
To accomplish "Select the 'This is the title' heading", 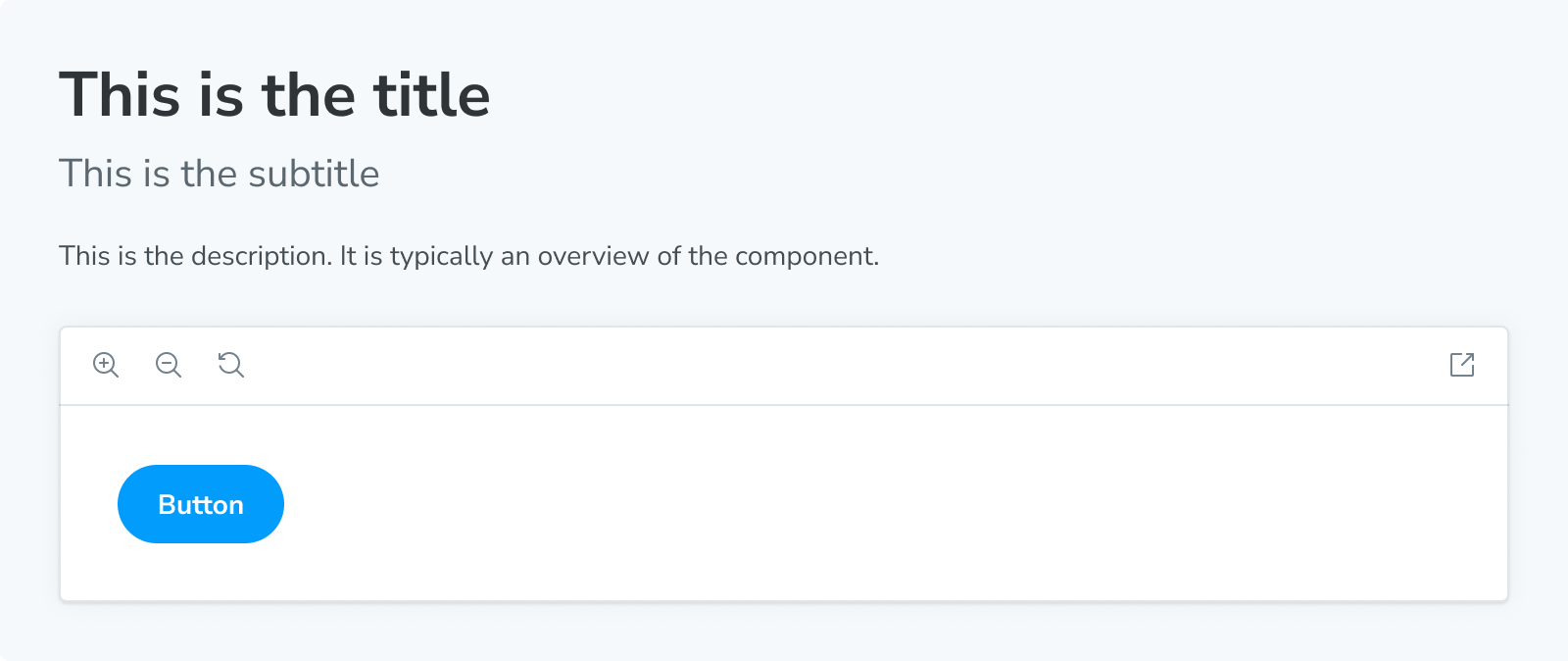I will coord(275,94).
